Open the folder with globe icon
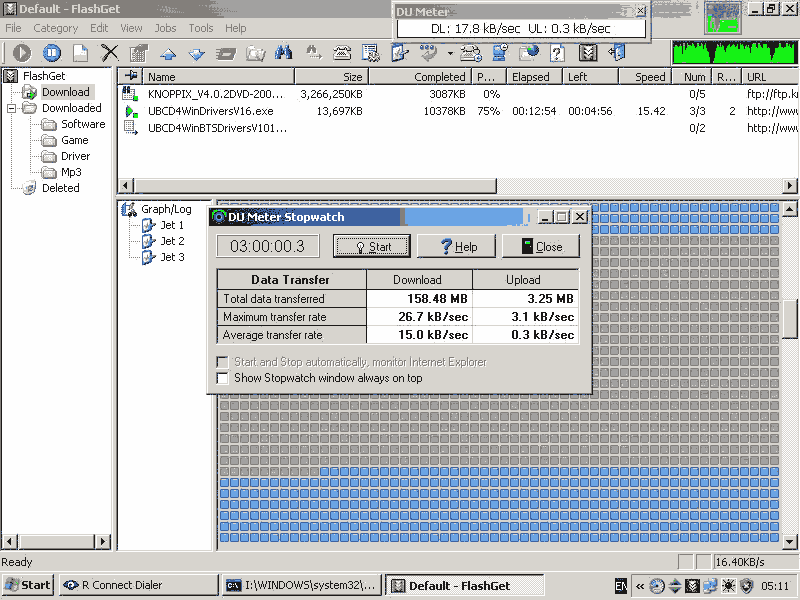Screen dimensions: 800x600 point(529,53)
